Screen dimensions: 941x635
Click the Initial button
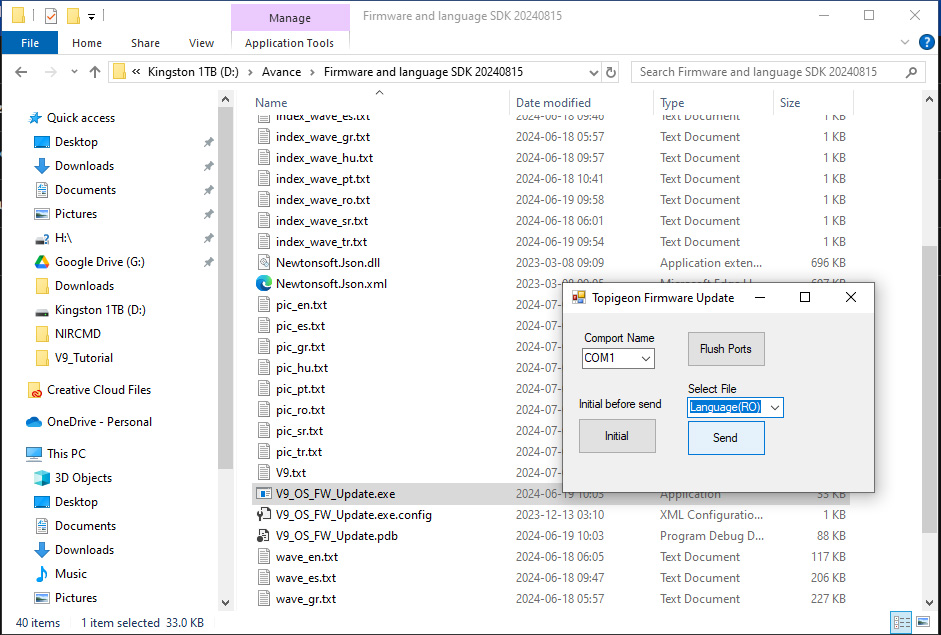617,436
